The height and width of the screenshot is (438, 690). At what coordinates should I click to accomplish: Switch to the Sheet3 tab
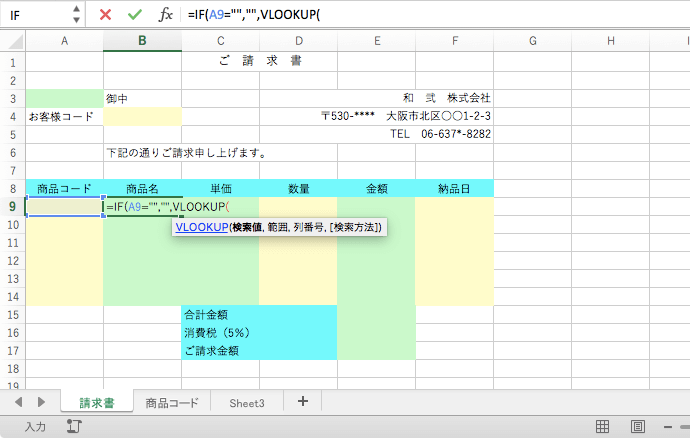tap(247, 402)
